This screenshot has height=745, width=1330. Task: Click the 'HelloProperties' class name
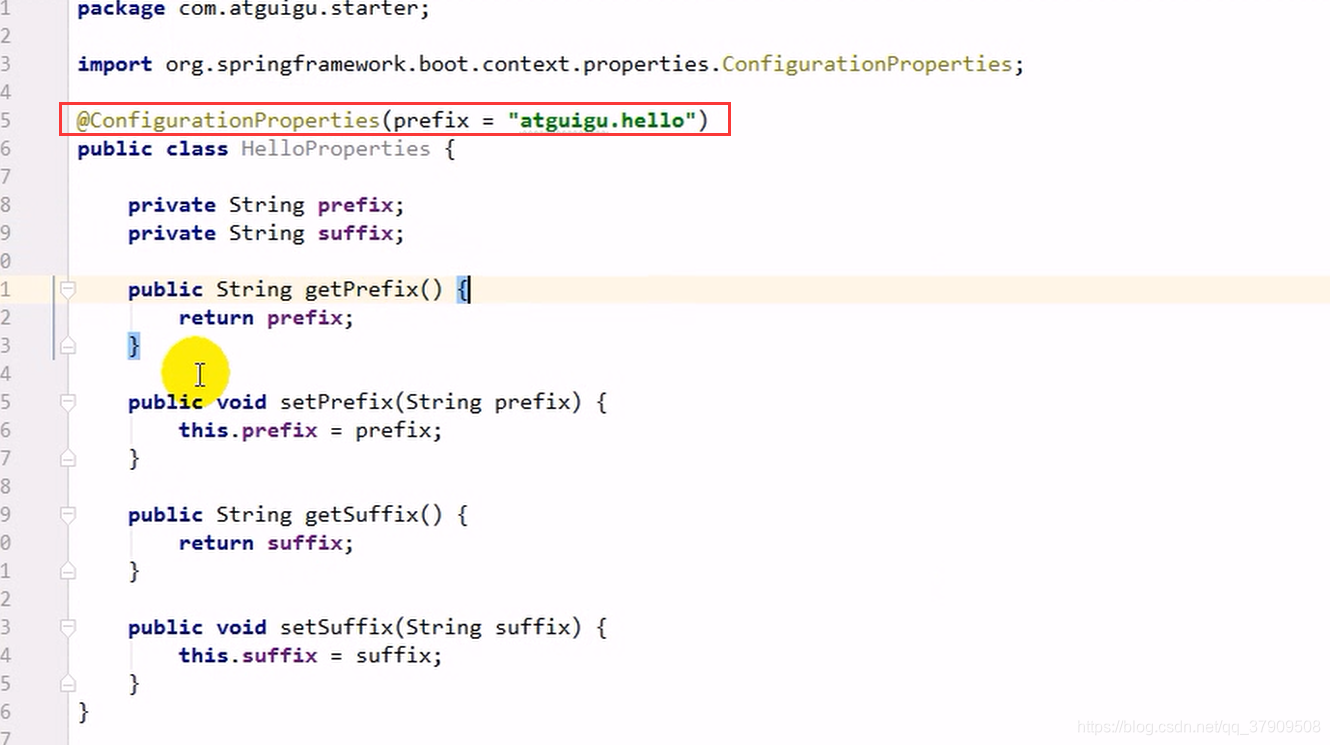click(336, 149)
